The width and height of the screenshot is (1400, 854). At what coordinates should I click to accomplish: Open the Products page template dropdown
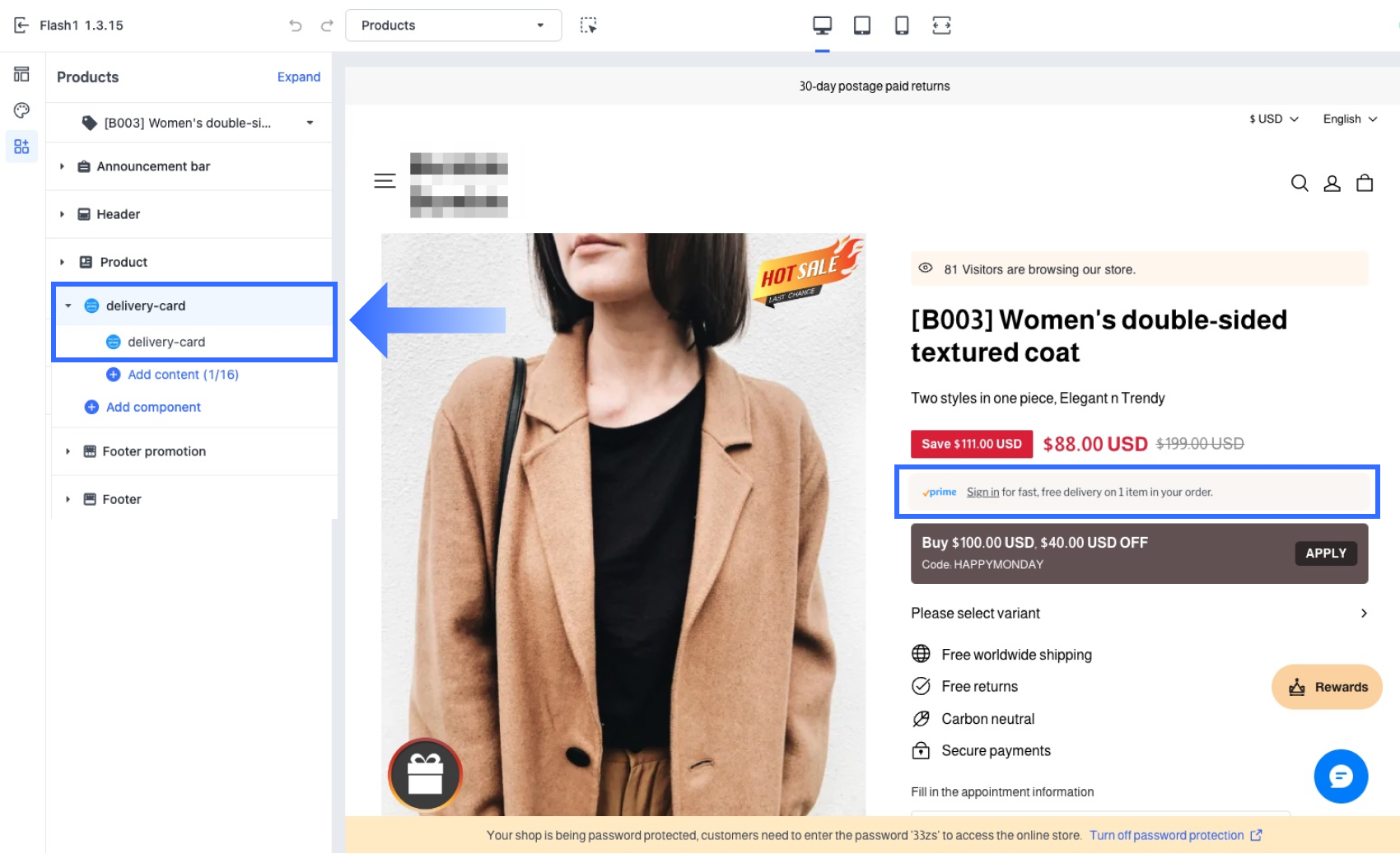point(454,26)
